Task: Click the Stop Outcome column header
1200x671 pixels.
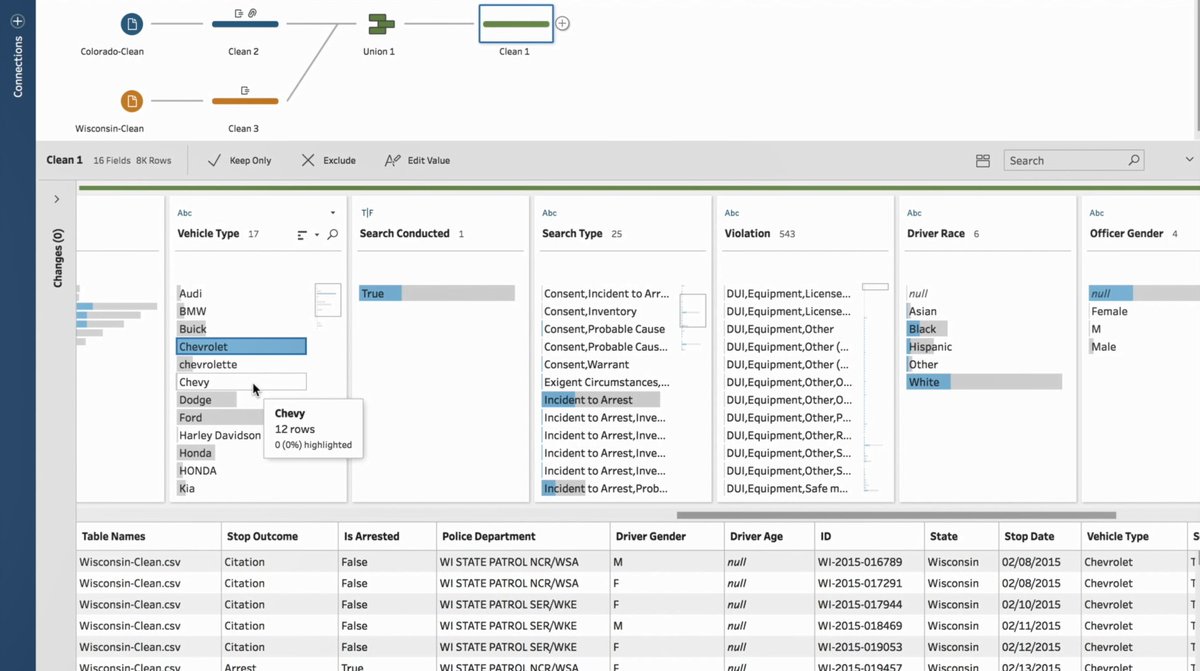Action: click(x=279, y=536)
